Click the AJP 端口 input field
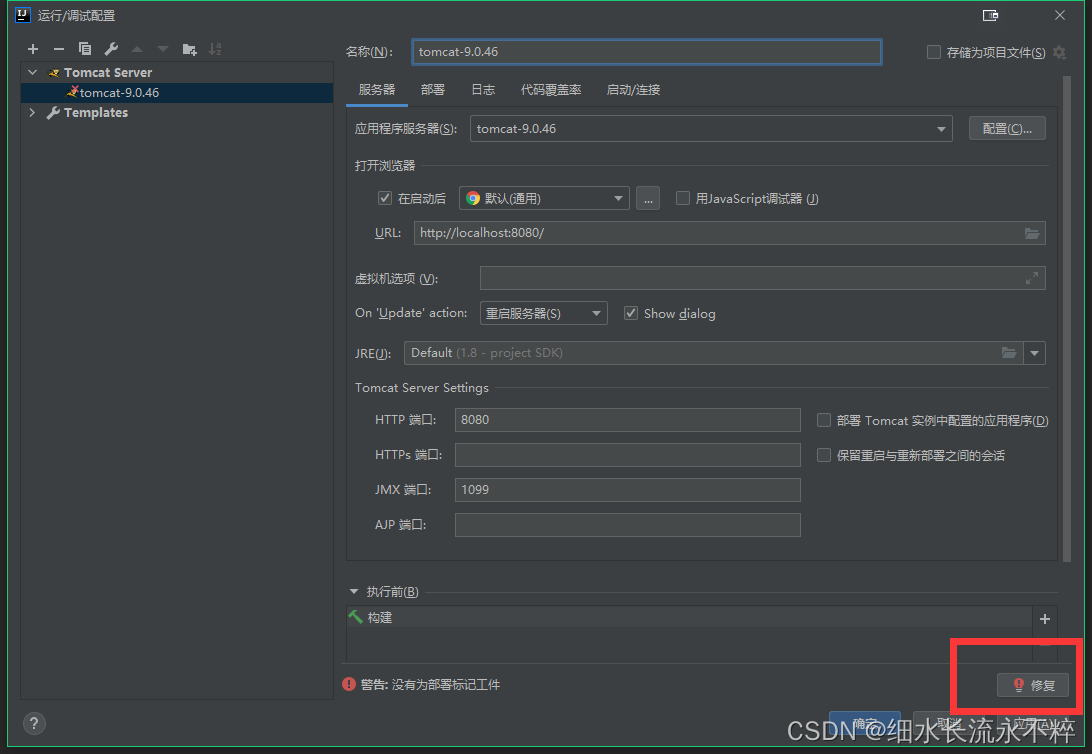The image size is (1092, 754). pyautogui.click(x=627, y=524)
